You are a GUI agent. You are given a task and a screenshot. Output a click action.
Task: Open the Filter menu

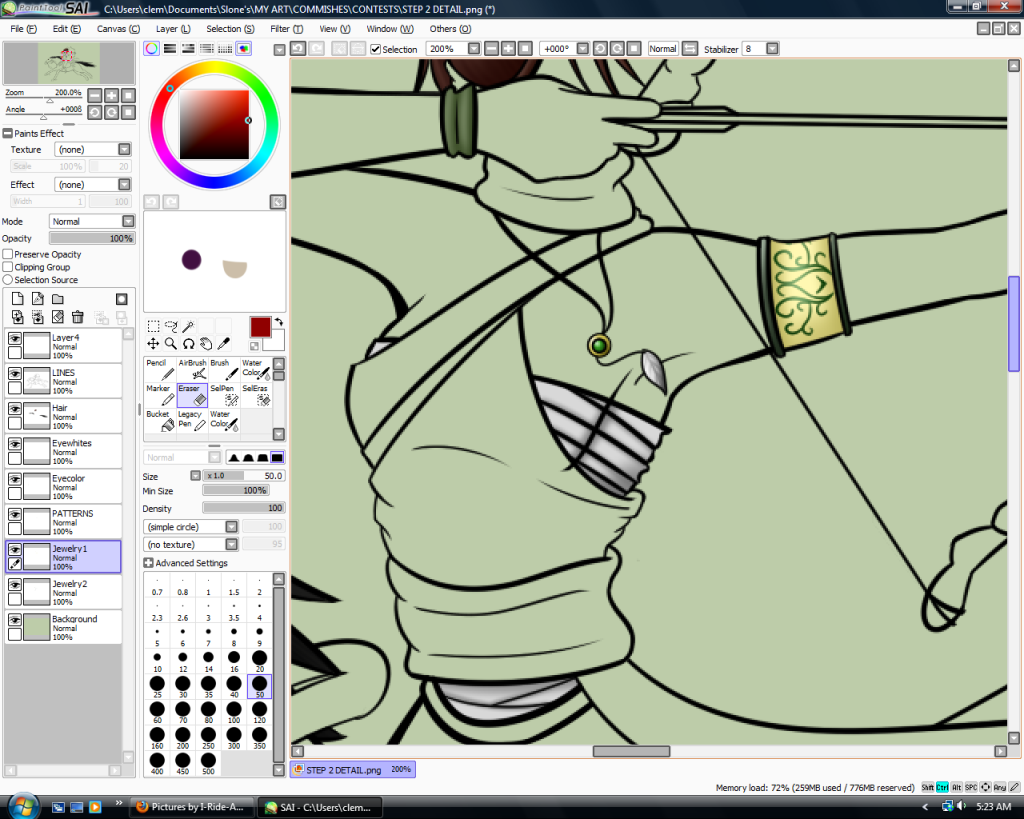click(x=286, y=29)
